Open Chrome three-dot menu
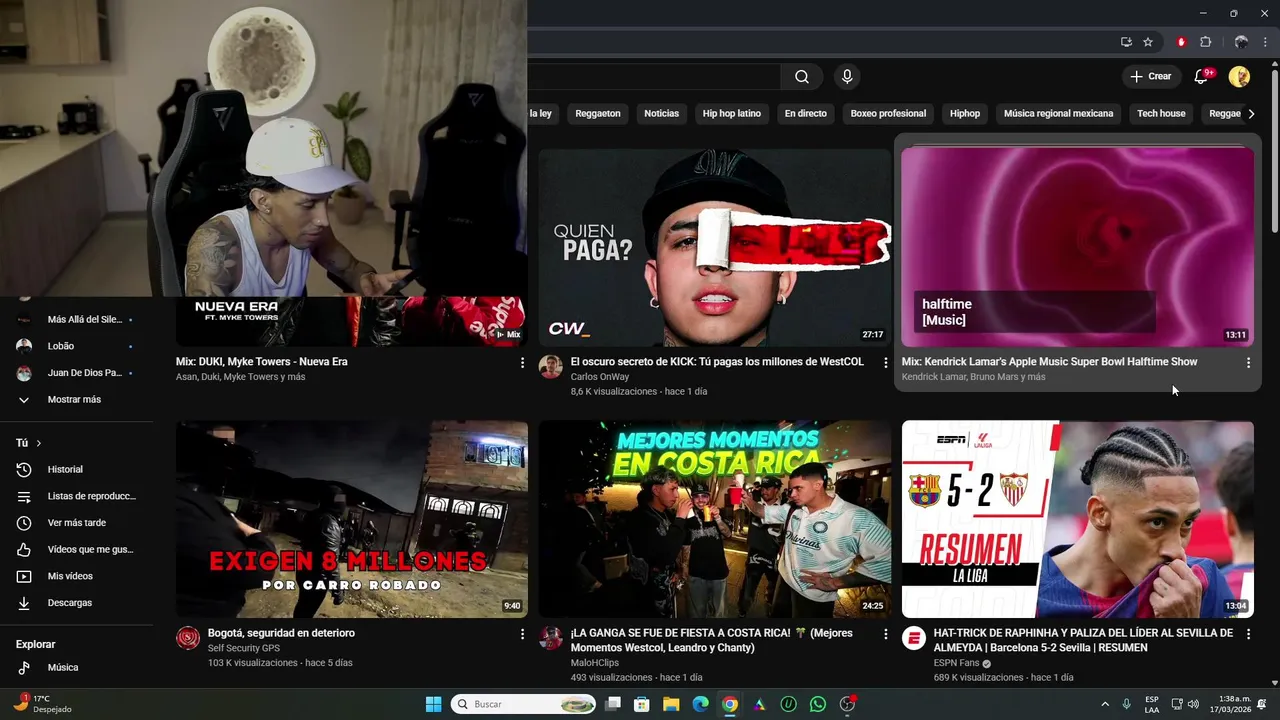The height and width of the screenshot is (720, 1280). [x=1264, y=42]
